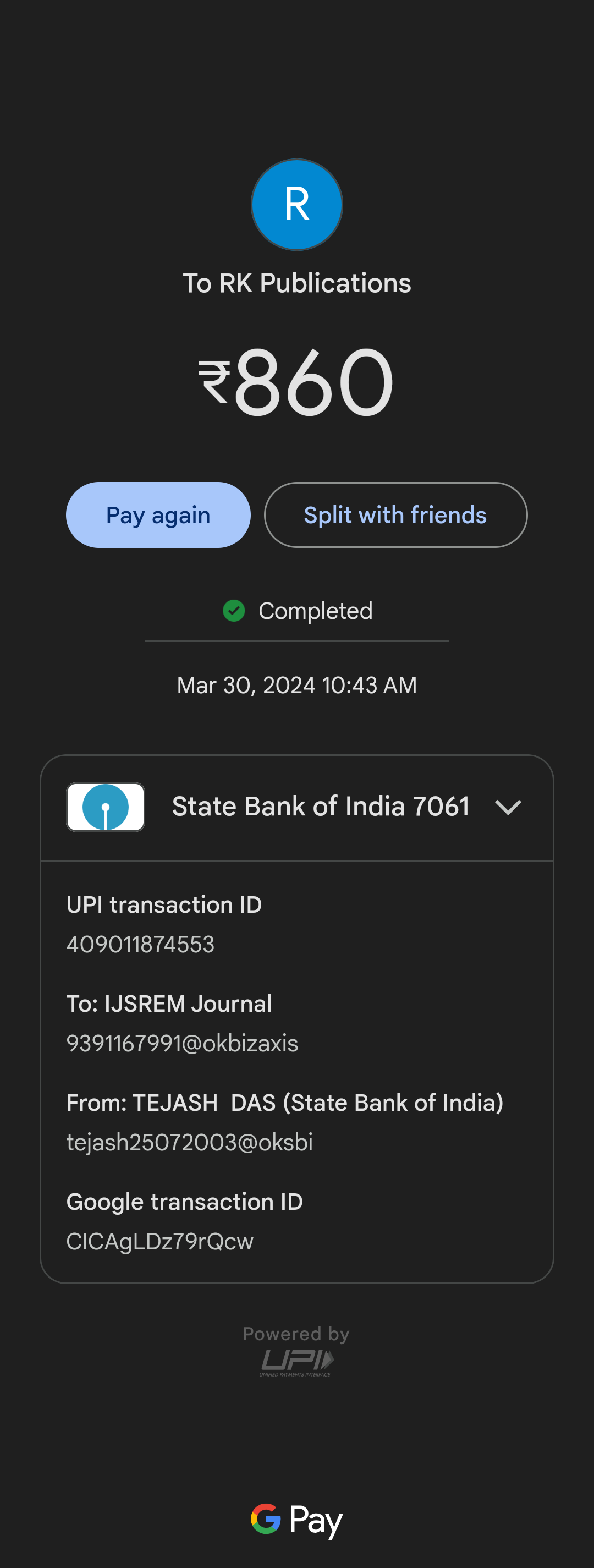Click the To RK Publications title
Image resolution: width=594 pixels, height=1568 pixels.
(x=297, y=283)
